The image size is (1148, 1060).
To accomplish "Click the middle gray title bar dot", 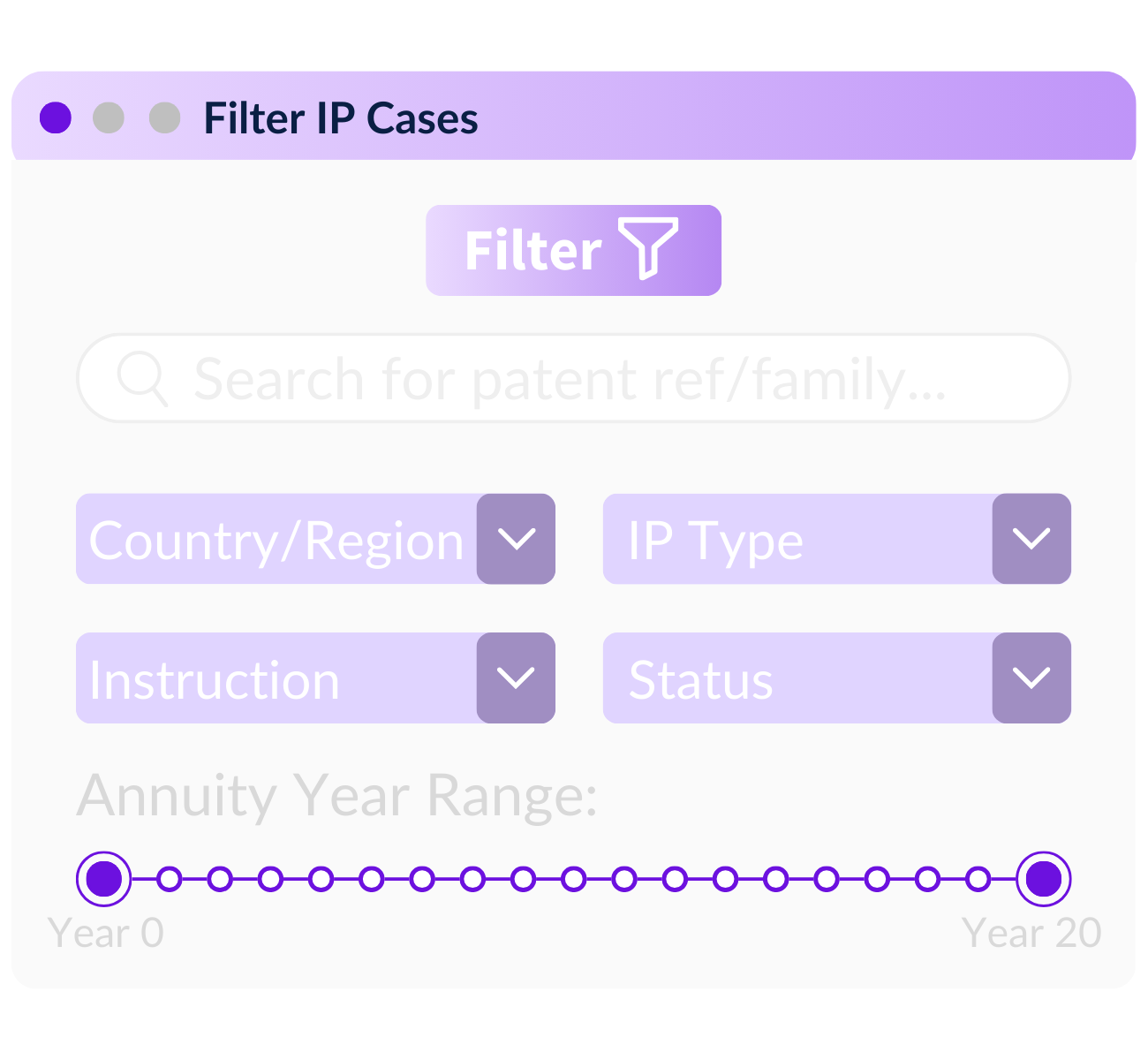I will point(109,117).
